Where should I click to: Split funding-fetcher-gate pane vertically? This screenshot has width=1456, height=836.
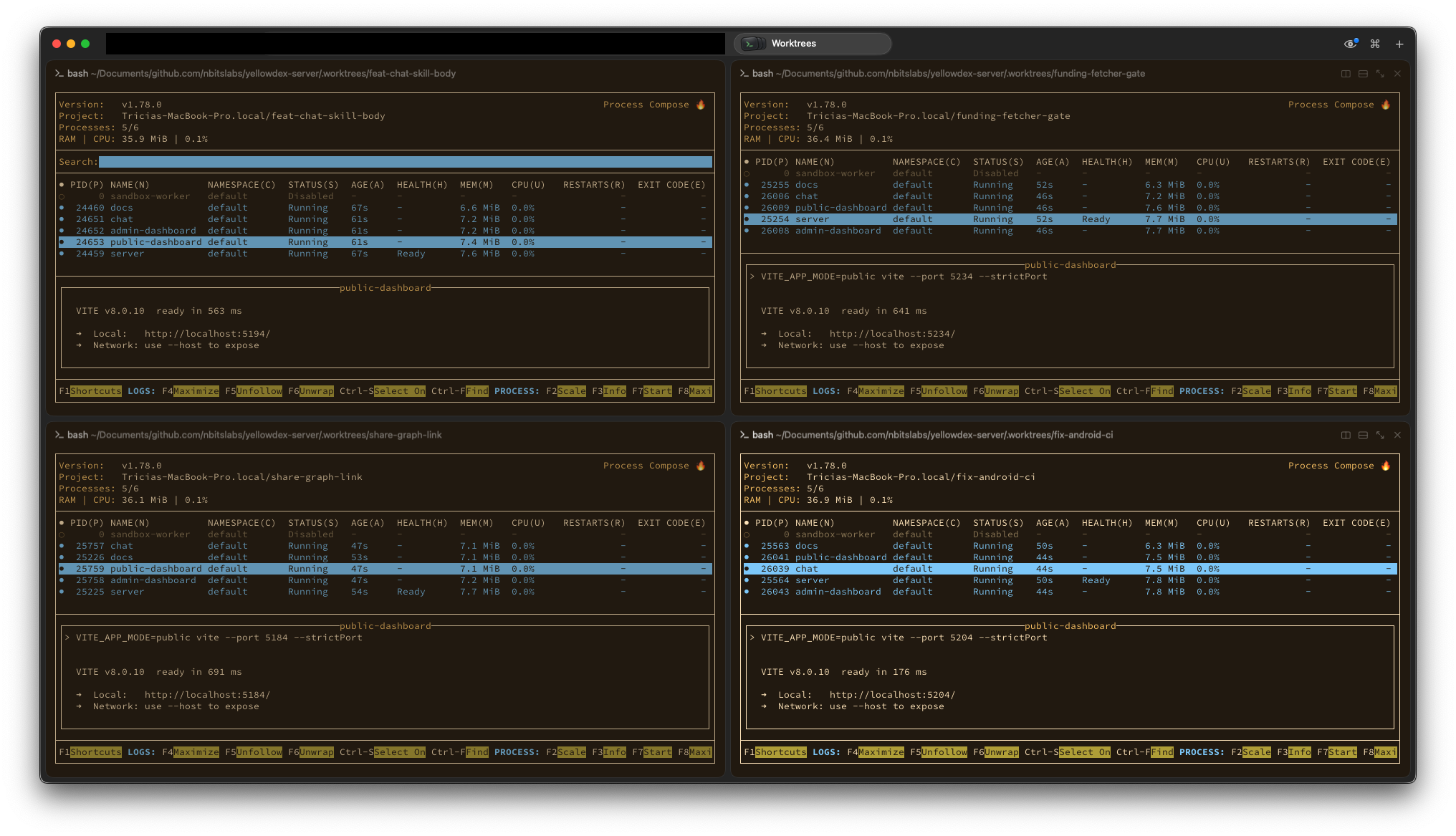click(x=1346, y=74)
